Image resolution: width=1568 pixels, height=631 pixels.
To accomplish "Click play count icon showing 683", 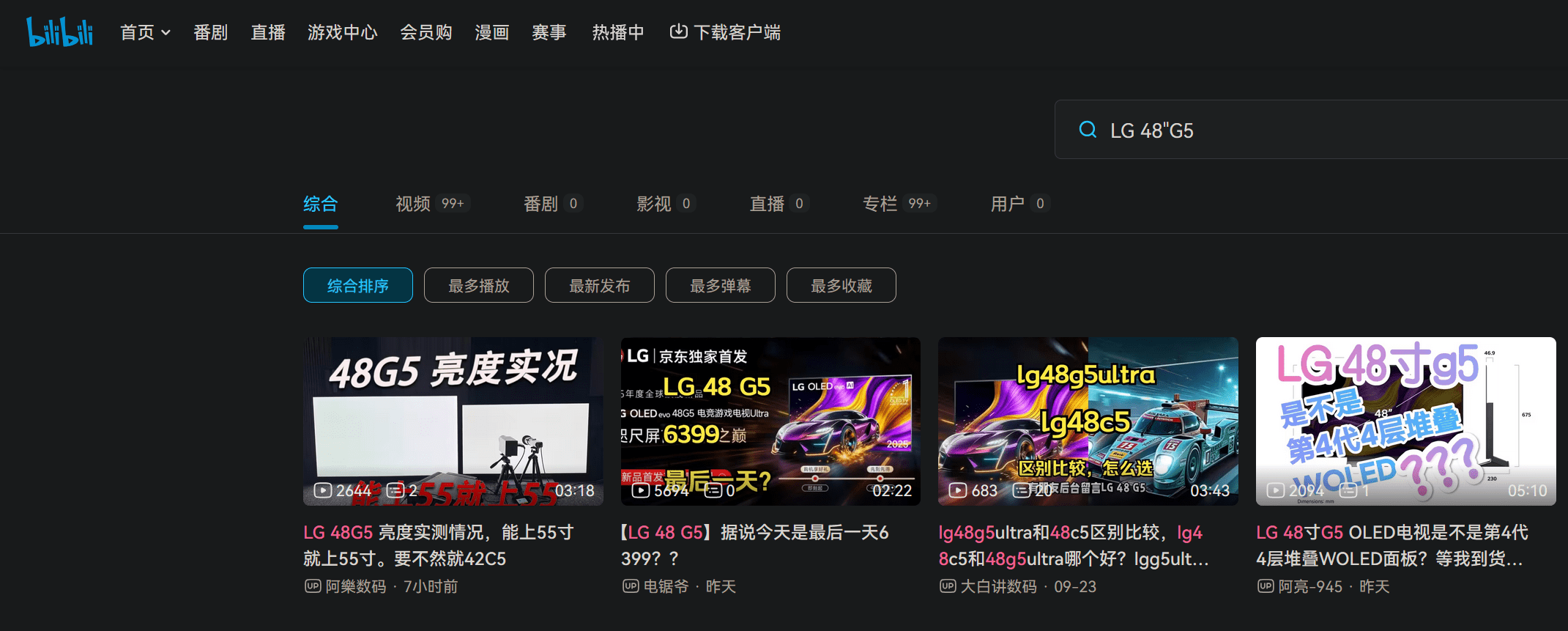I will pyautogui.click(x=958, y=490).
